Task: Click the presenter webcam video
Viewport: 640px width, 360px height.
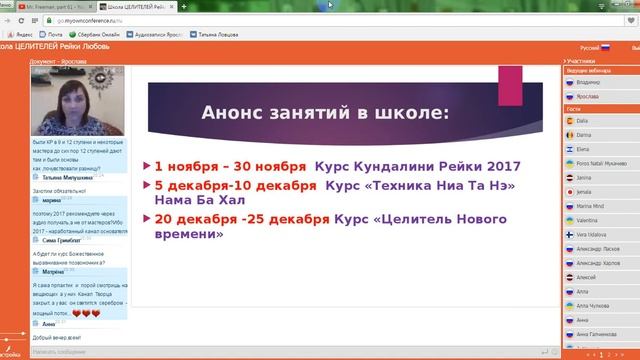Action: tap(78, 101)
